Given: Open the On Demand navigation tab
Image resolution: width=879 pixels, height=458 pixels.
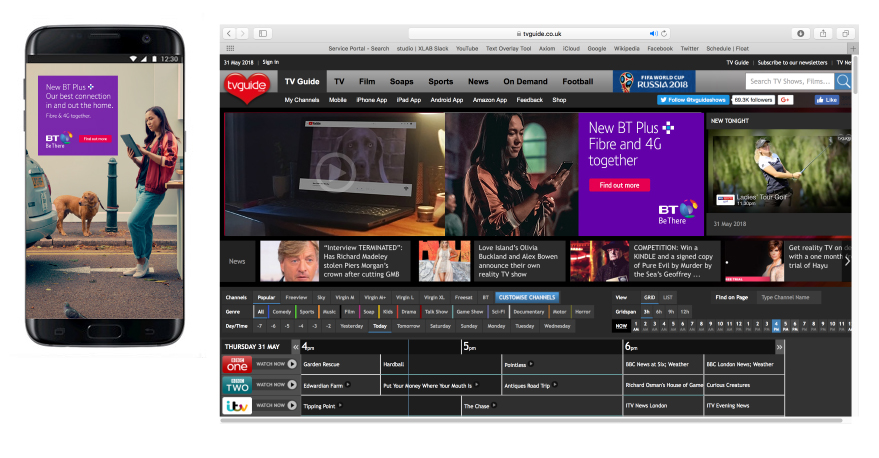Looking at the screenshot, I should coord(525,81).
